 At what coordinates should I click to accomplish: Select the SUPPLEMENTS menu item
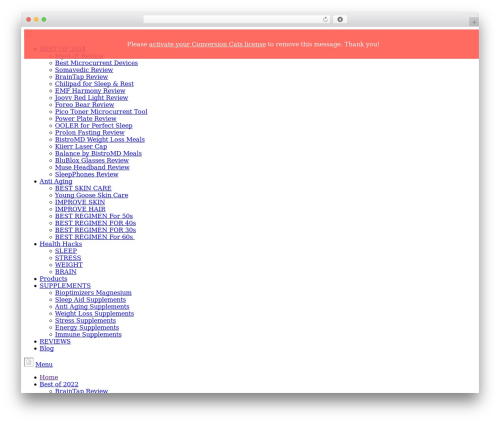click(65, 286)
